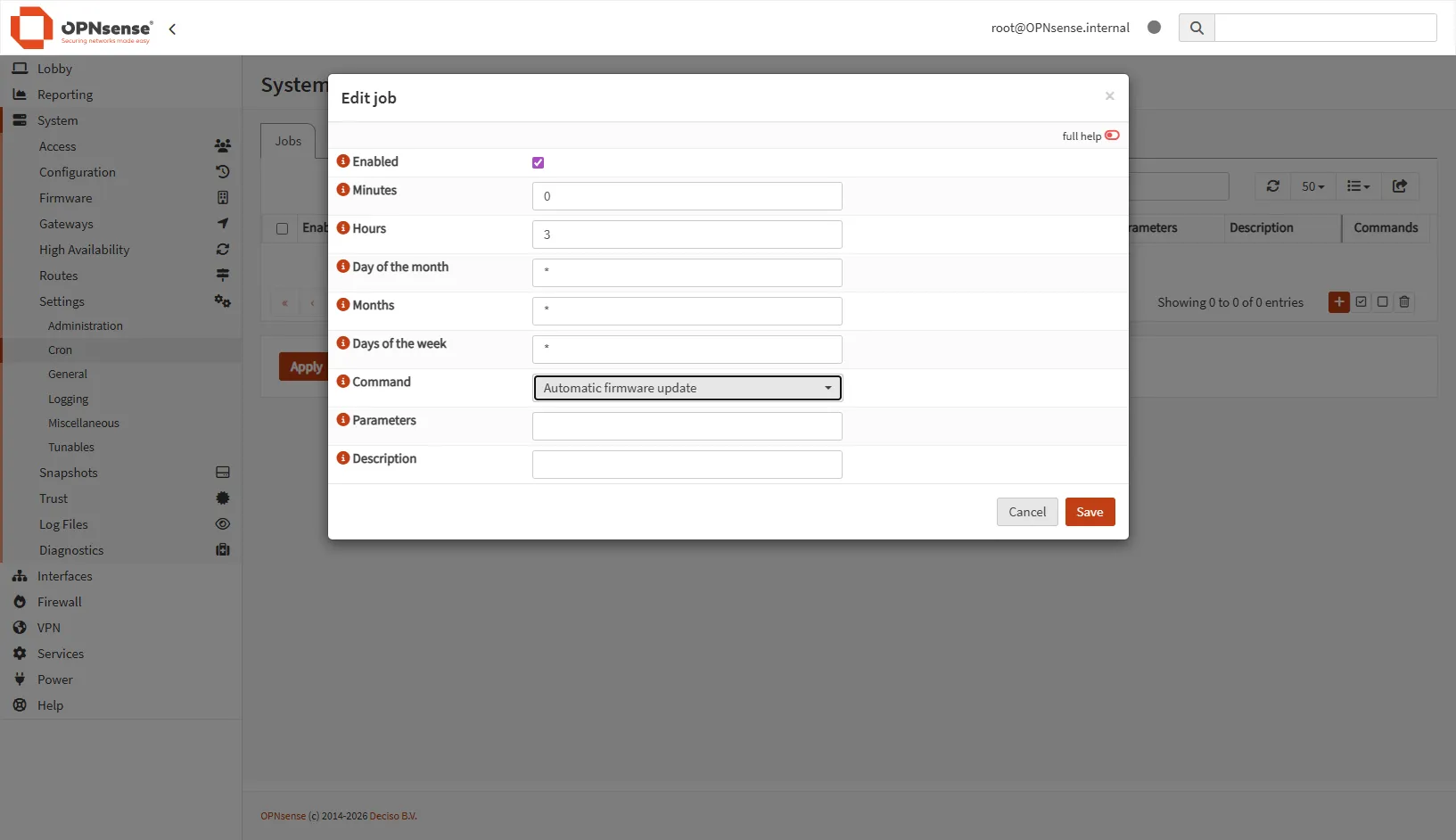Image resolution: width=1456 pixels, height=840 pixels.
Task: Open the column list dropdown
Action: coord(1358,186)
